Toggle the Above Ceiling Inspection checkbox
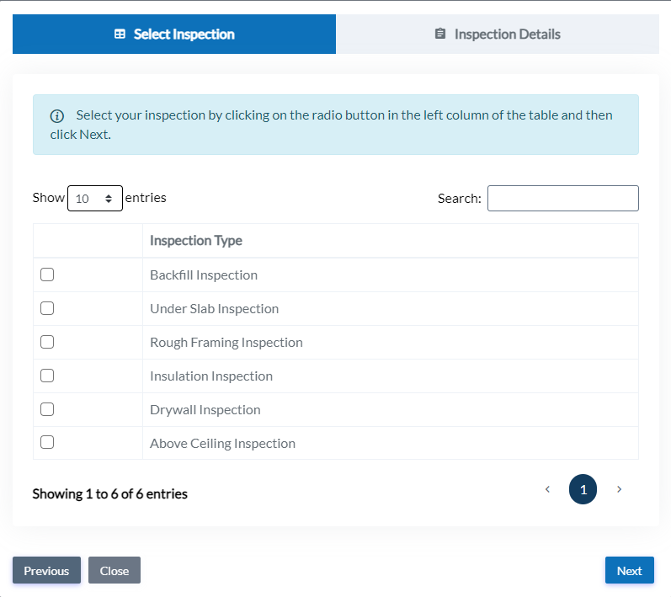 (47, 442)
